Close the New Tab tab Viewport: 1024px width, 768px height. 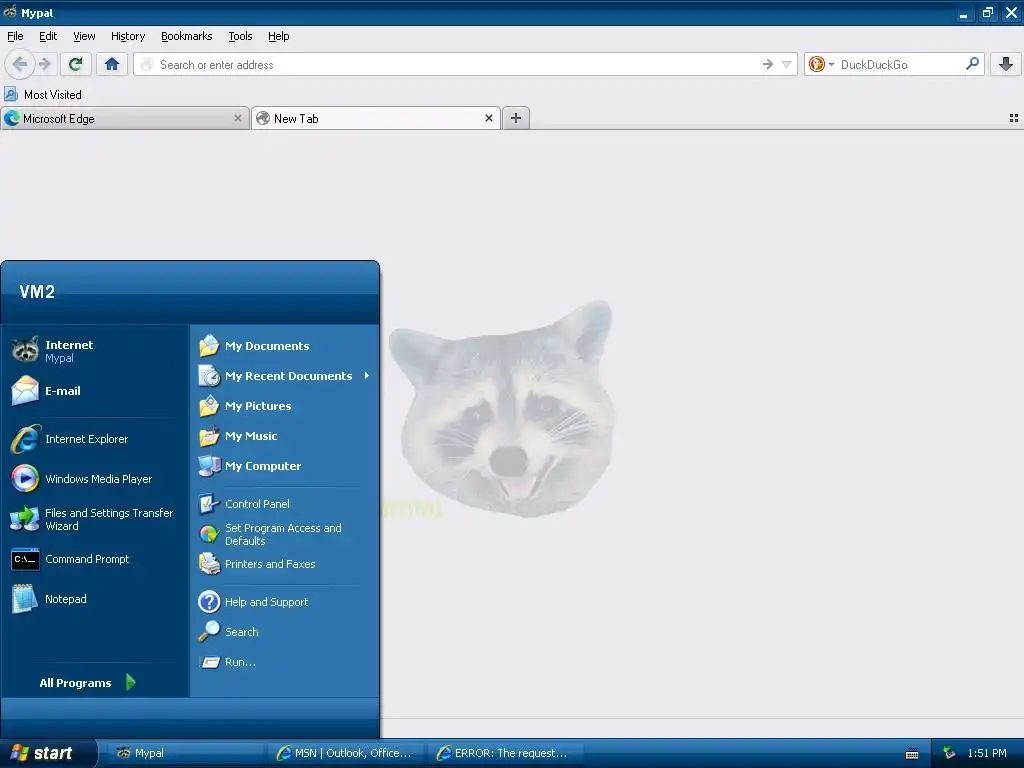[488, 118]
